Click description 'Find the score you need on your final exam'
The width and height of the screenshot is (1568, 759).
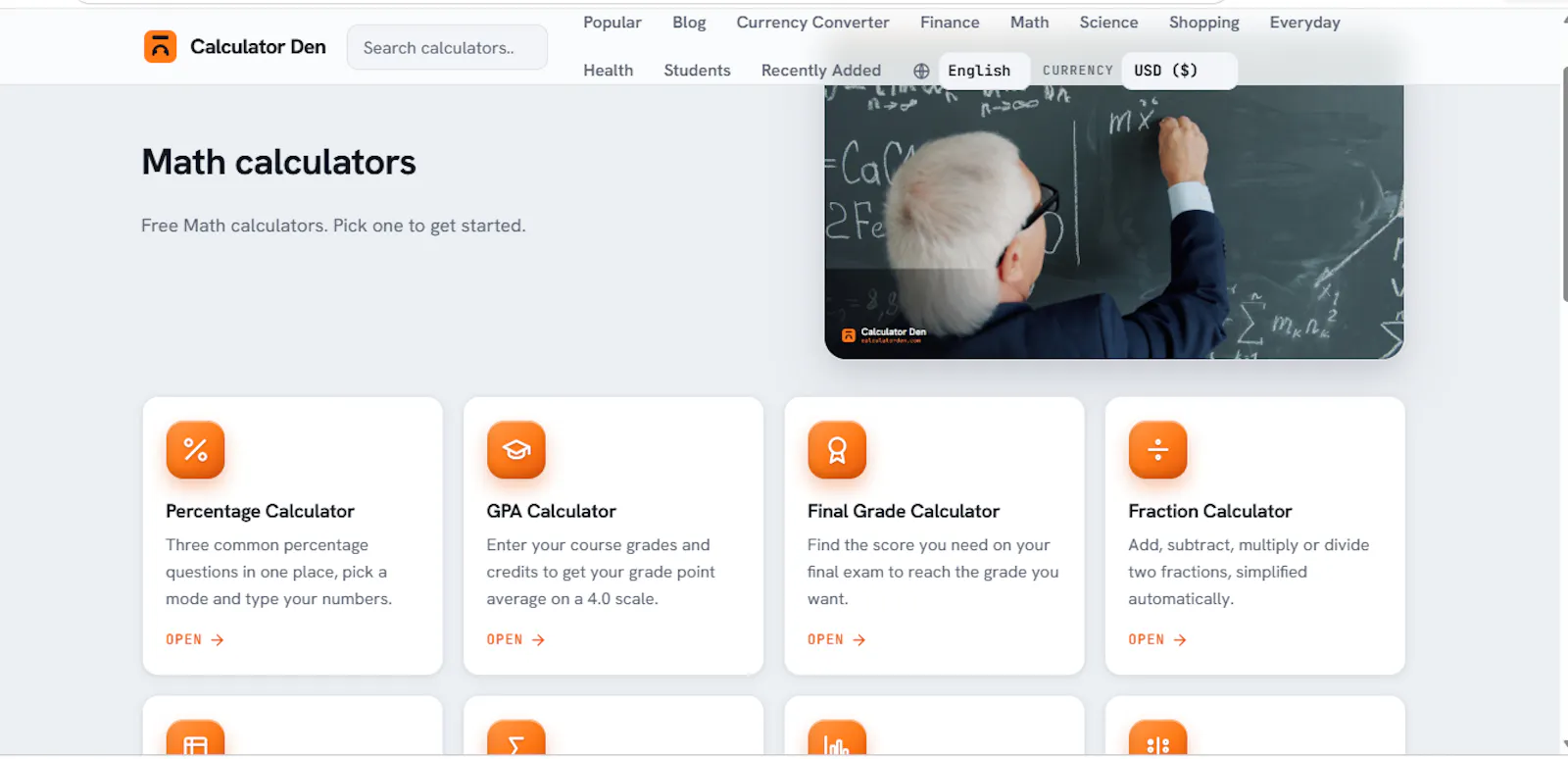933,572
